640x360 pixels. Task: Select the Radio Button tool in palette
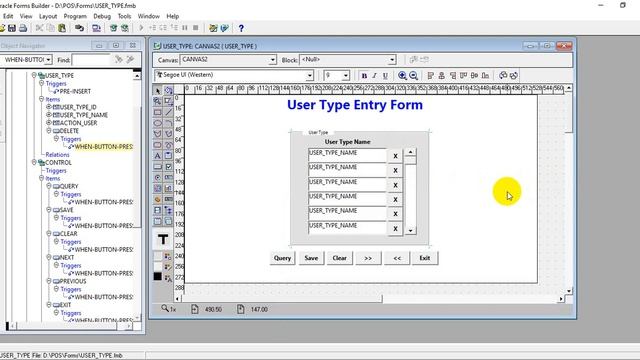pyautogui.click(x=158, y=178)
